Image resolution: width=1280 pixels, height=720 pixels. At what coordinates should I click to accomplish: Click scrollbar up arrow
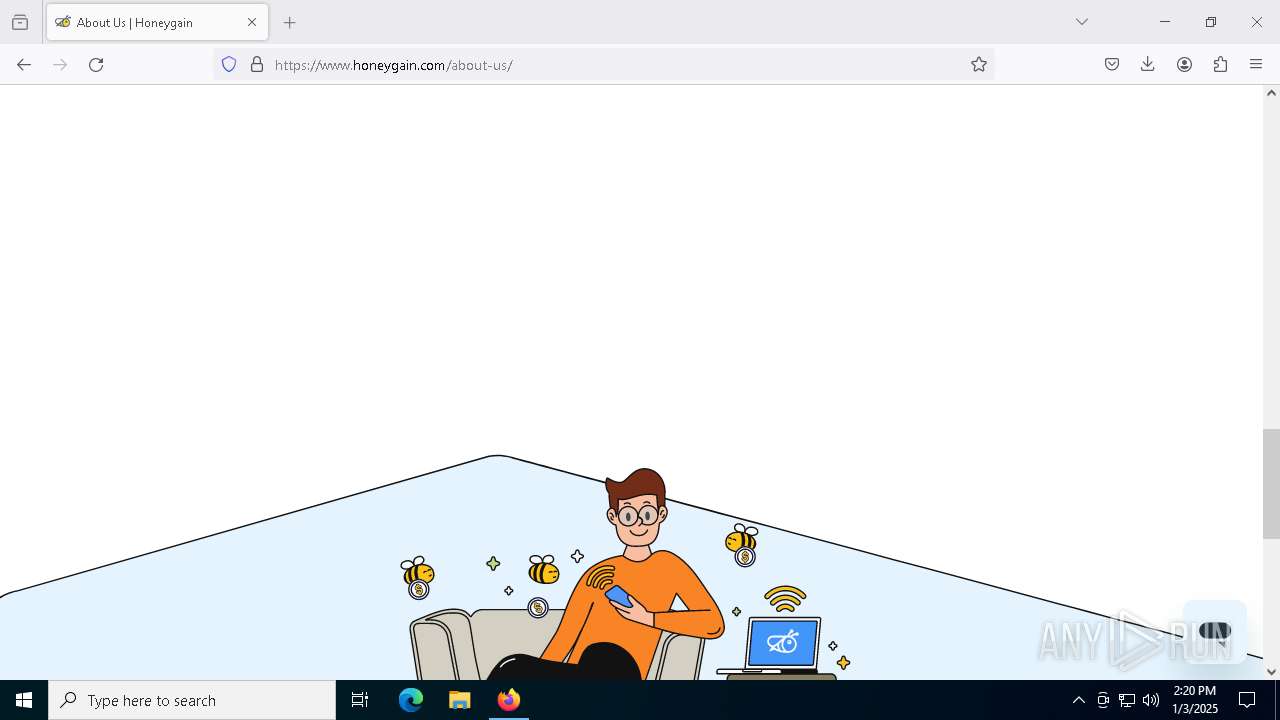[x=1271, y=93]
